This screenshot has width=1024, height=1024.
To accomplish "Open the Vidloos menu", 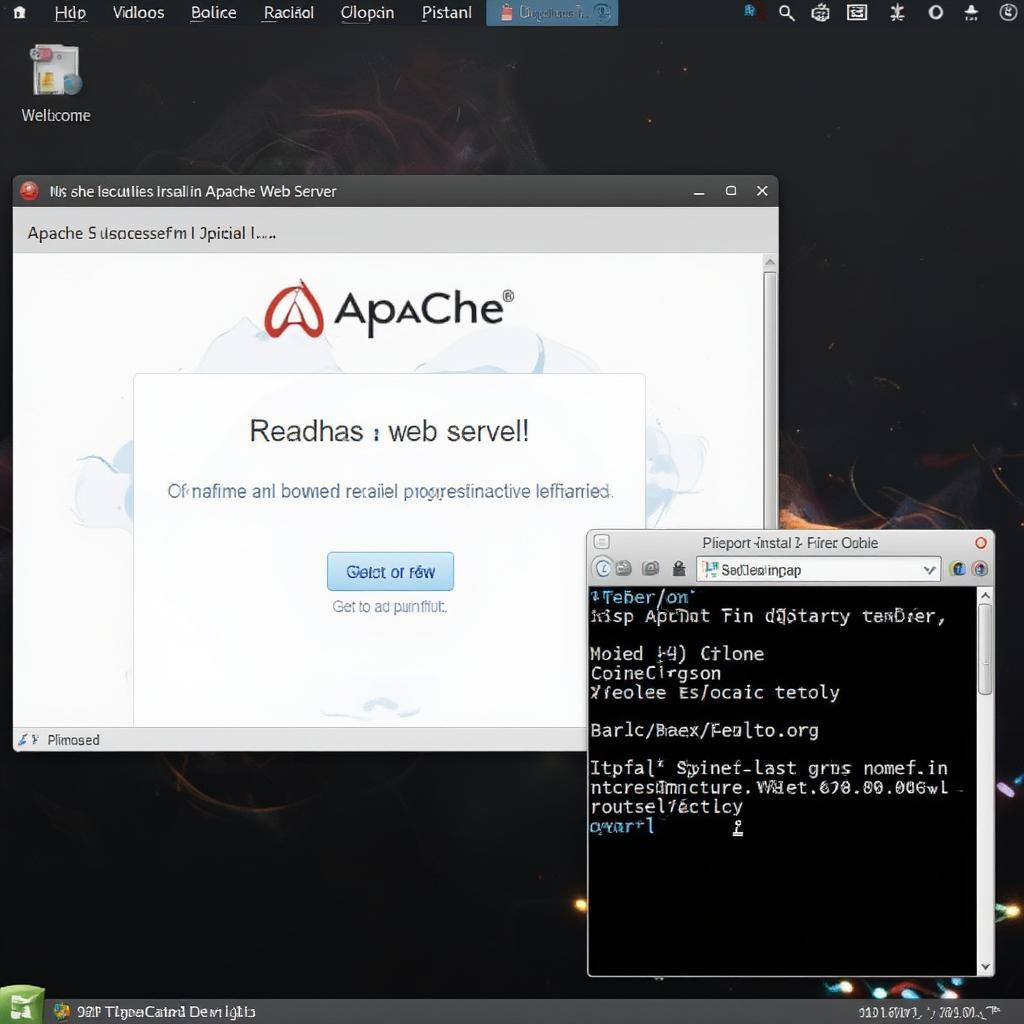I will tap(138, 12).
